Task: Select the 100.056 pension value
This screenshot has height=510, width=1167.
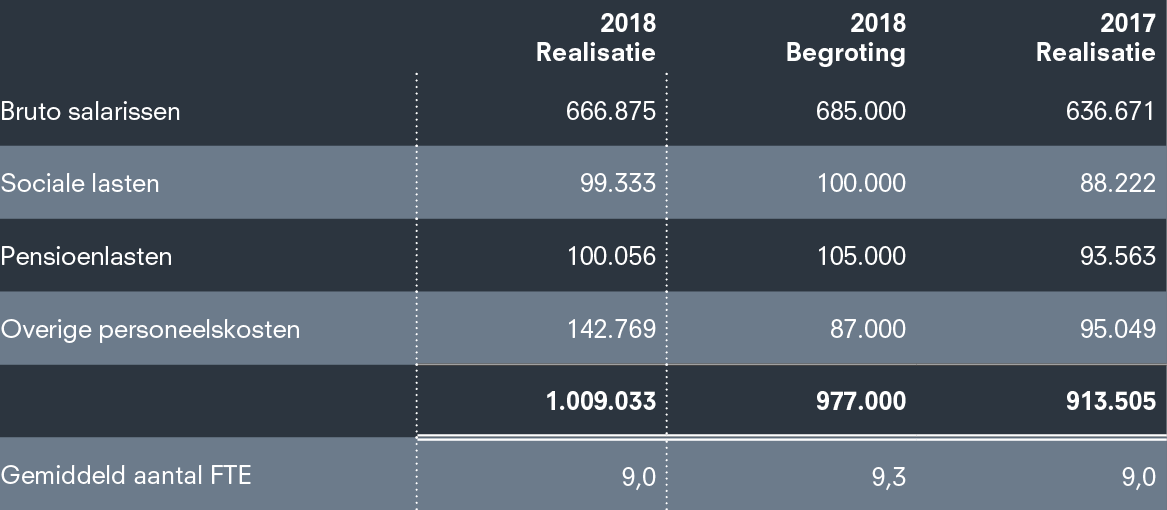Action: click(610, 257)
